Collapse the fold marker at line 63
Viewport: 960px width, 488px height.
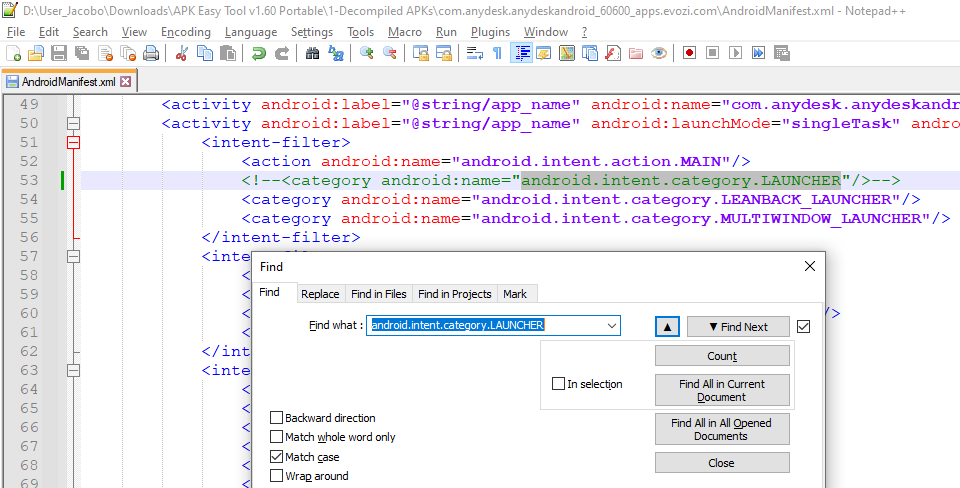[73, 370]
